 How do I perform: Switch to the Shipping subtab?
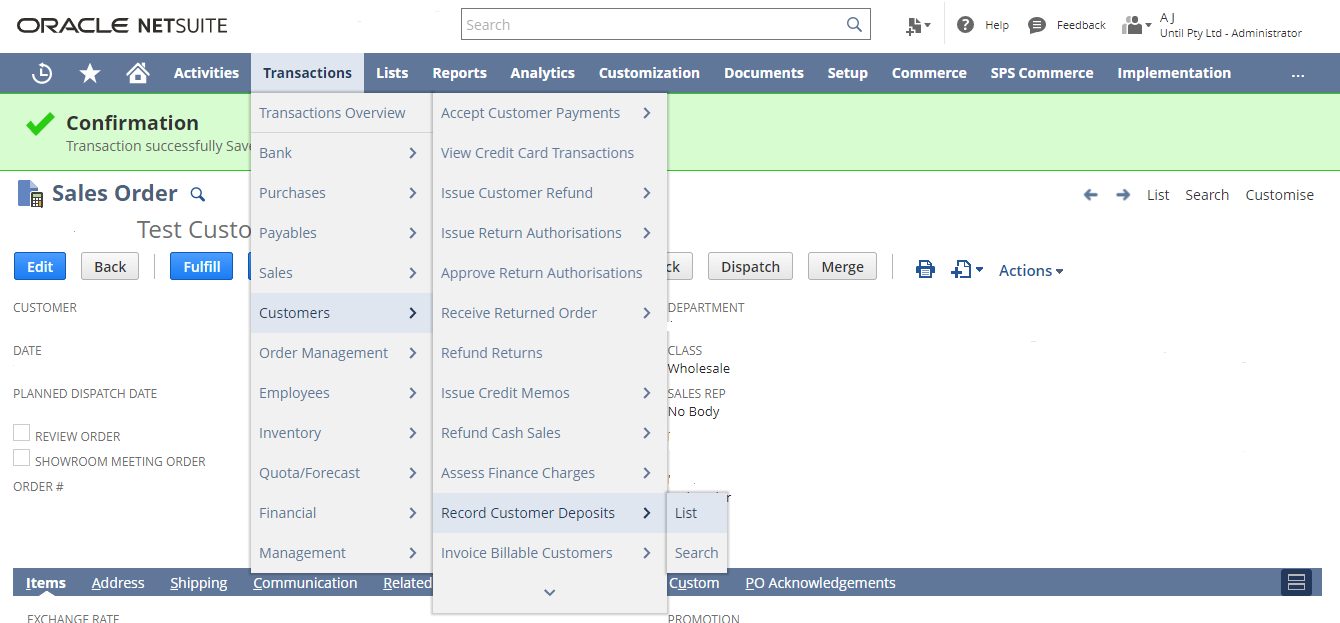[198, 583]
